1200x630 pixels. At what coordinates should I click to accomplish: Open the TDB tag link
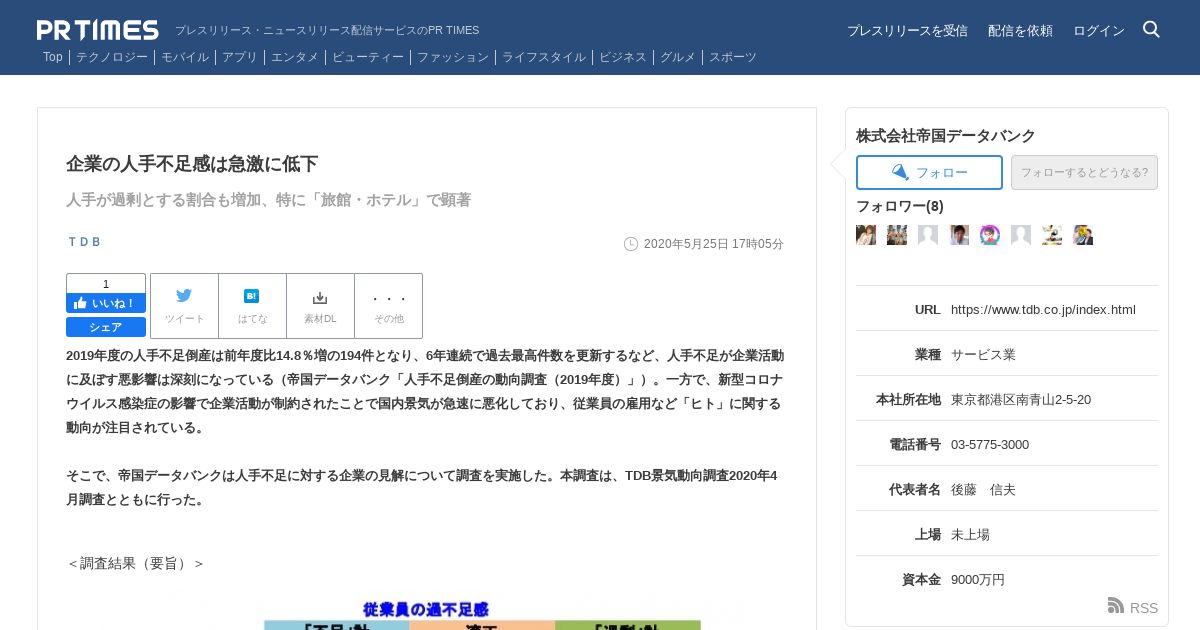84,242
